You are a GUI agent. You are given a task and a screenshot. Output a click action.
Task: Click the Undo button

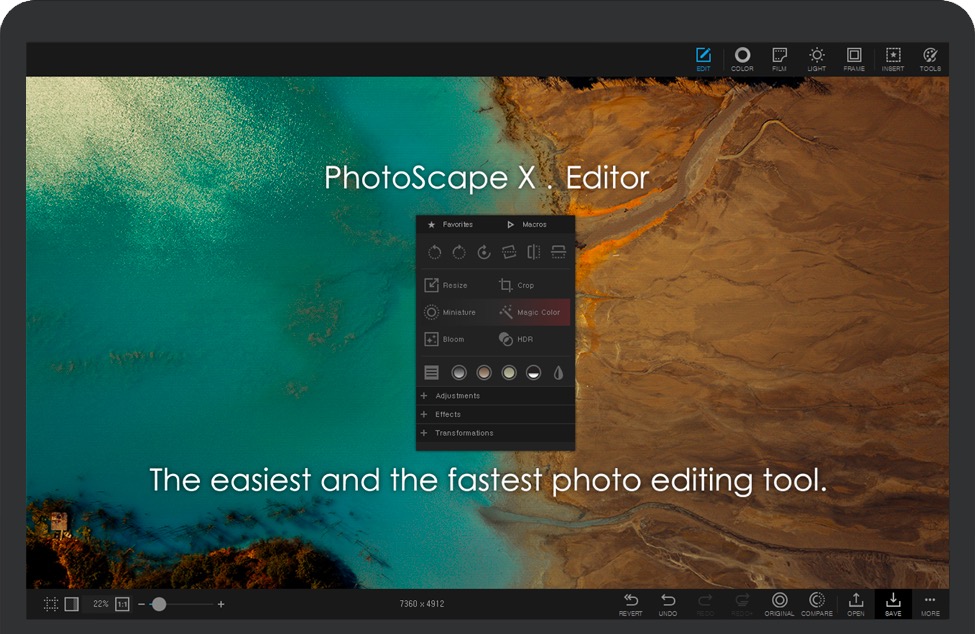coord(668,603)
